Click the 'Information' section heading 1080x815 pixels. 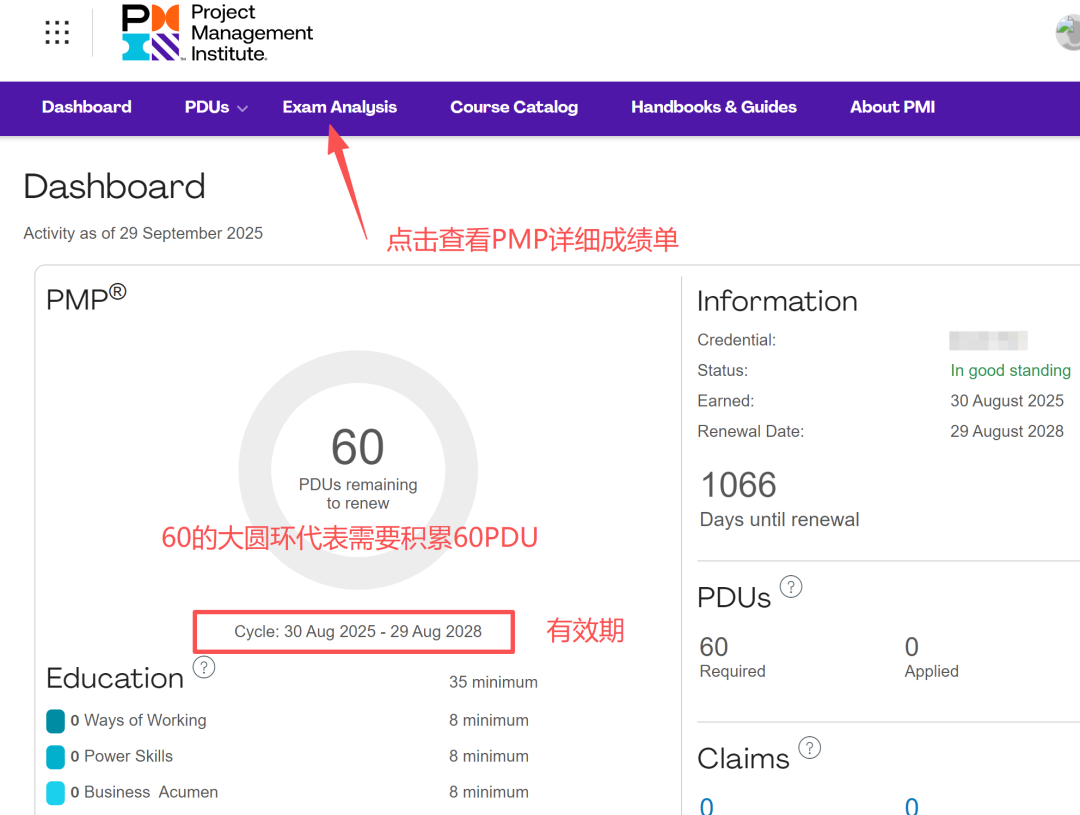pyautogui.click(x=777, y=301)
